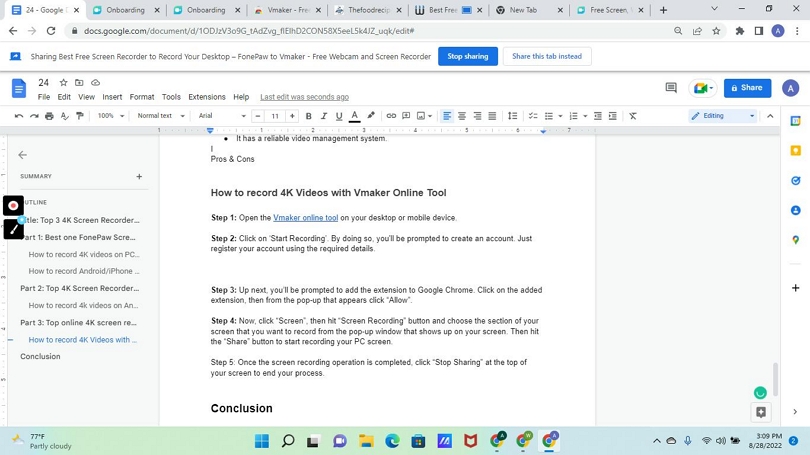Close the document outline with back arrow
The width and height of the screenshot is (810, 455).
tap(22, 155)
